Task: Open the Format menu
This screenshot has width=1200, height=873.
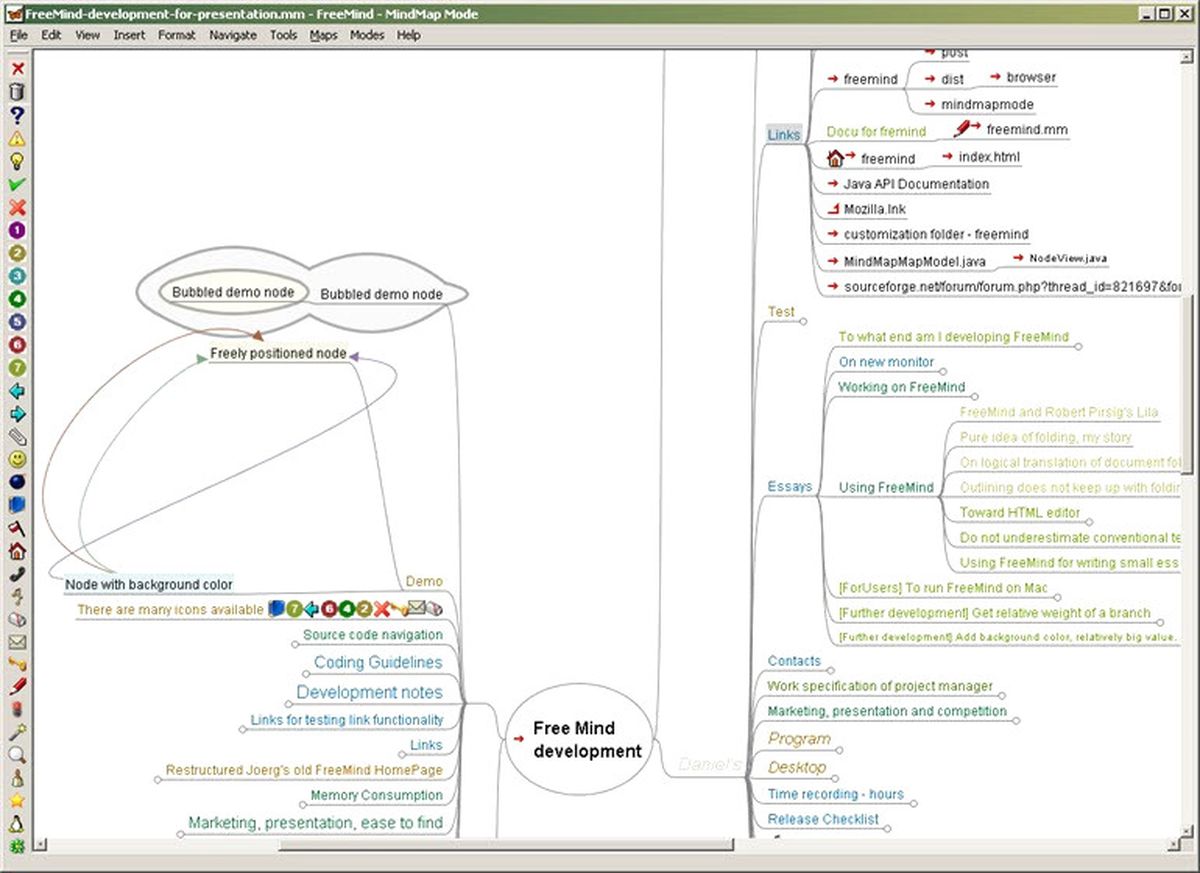Action: coord(177,35)
